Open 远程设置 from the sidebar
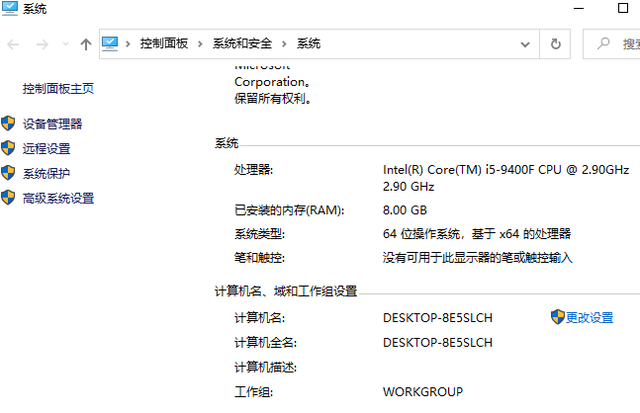The height and width of the screenshot is (413, 640). coord(46,149)
